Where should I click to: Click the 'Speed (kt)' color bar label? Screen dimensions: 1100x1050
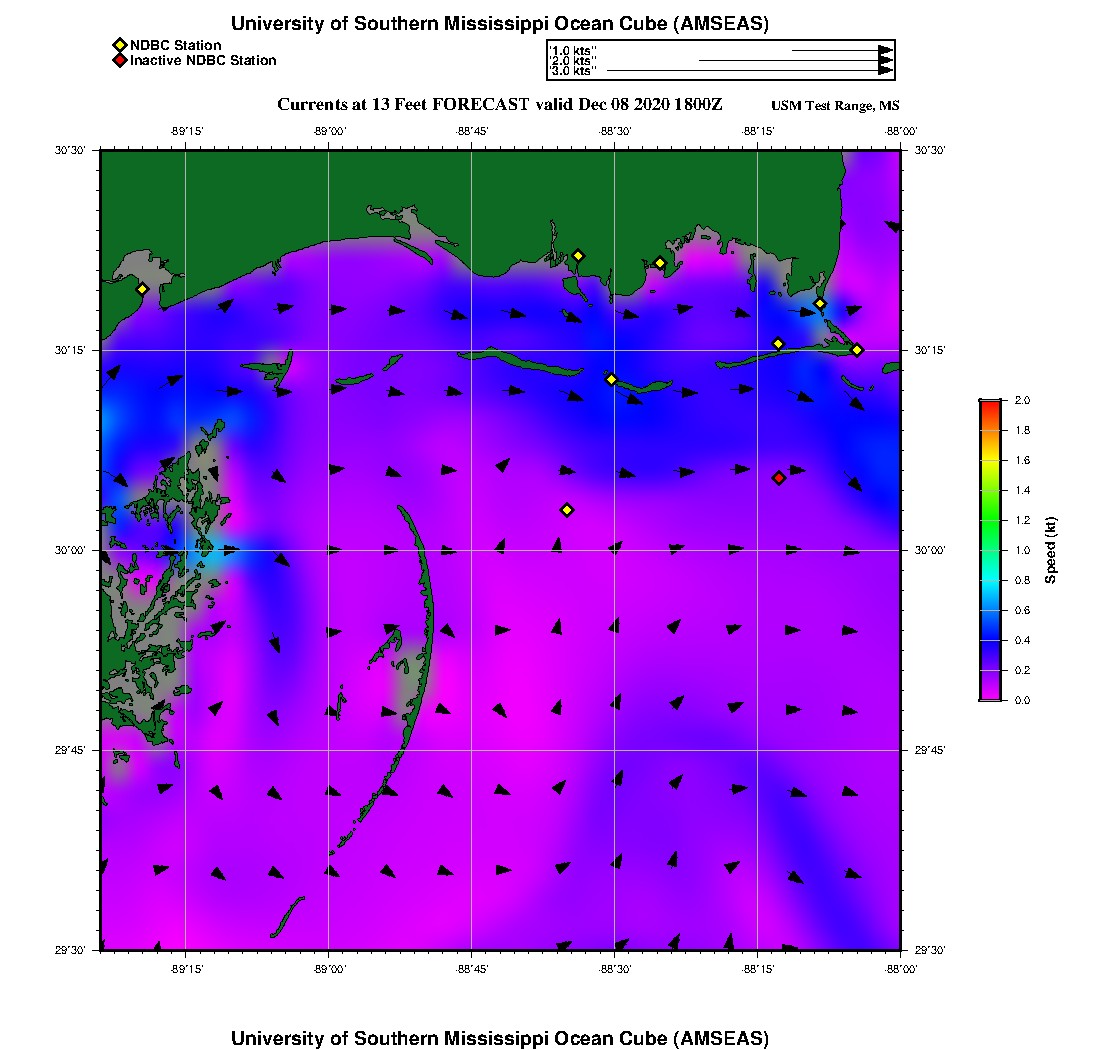(1051, 550)
